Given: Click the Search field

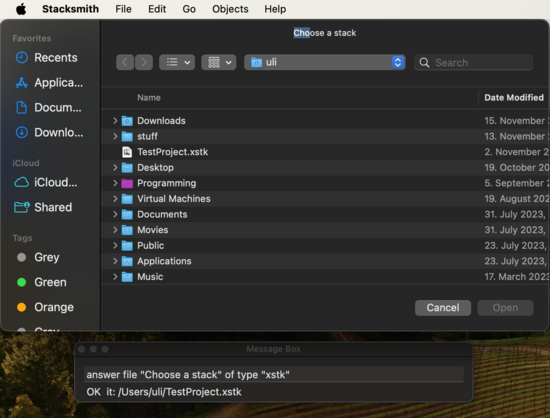Looking at the screenshot, I should (x=474, y=62).
